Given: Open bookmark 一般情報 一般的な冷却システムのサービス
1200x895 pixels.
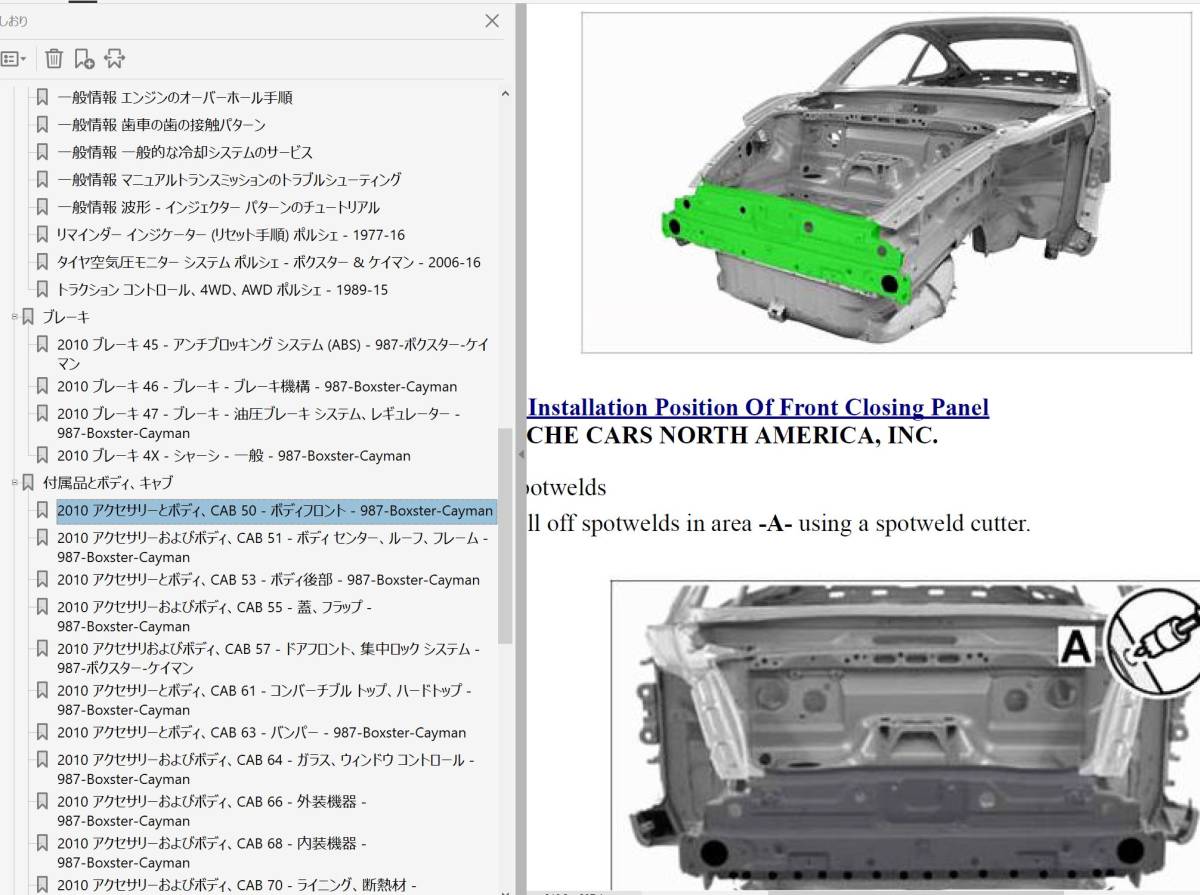Looking at the screenshot, I should (185, 152).
